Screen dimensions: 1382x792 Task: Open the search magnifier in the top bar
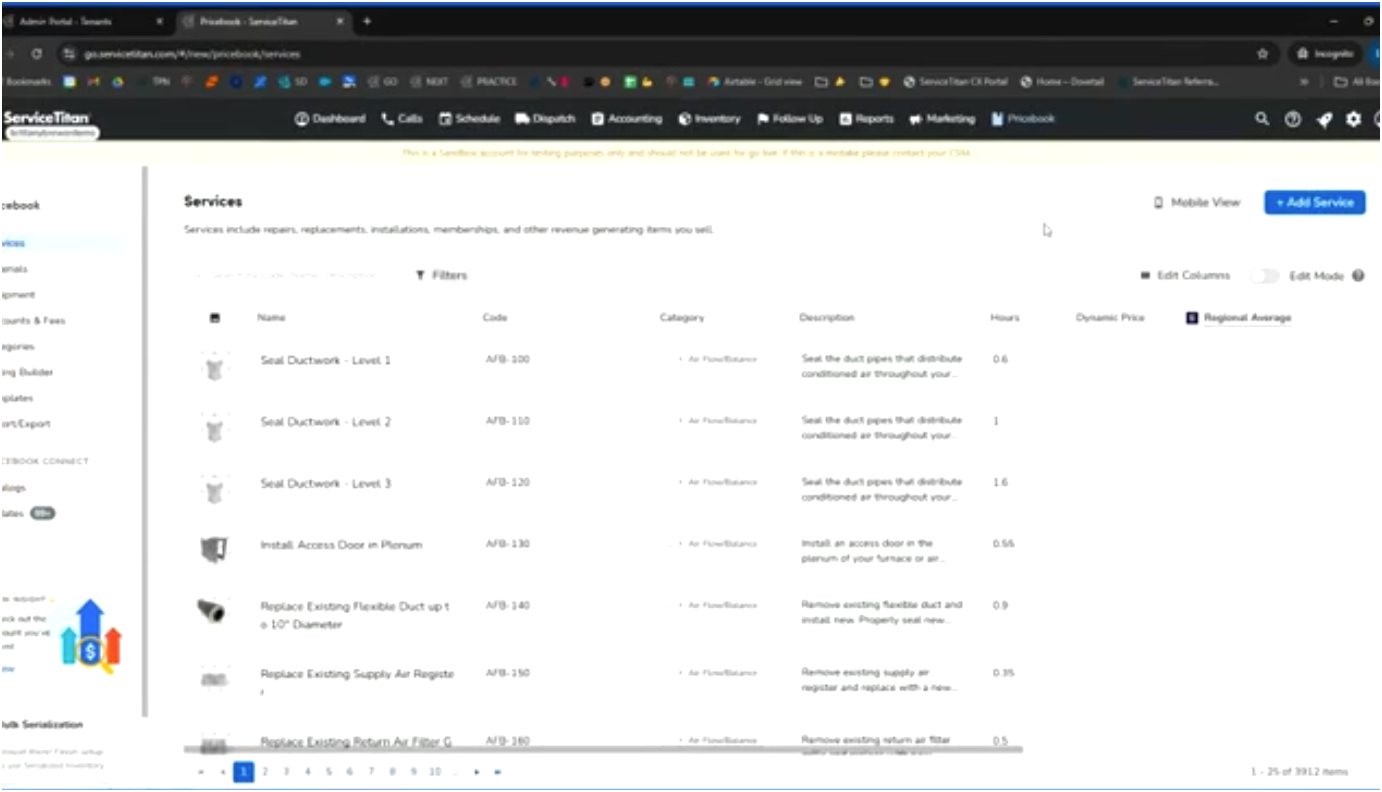tap(1261, 118)
